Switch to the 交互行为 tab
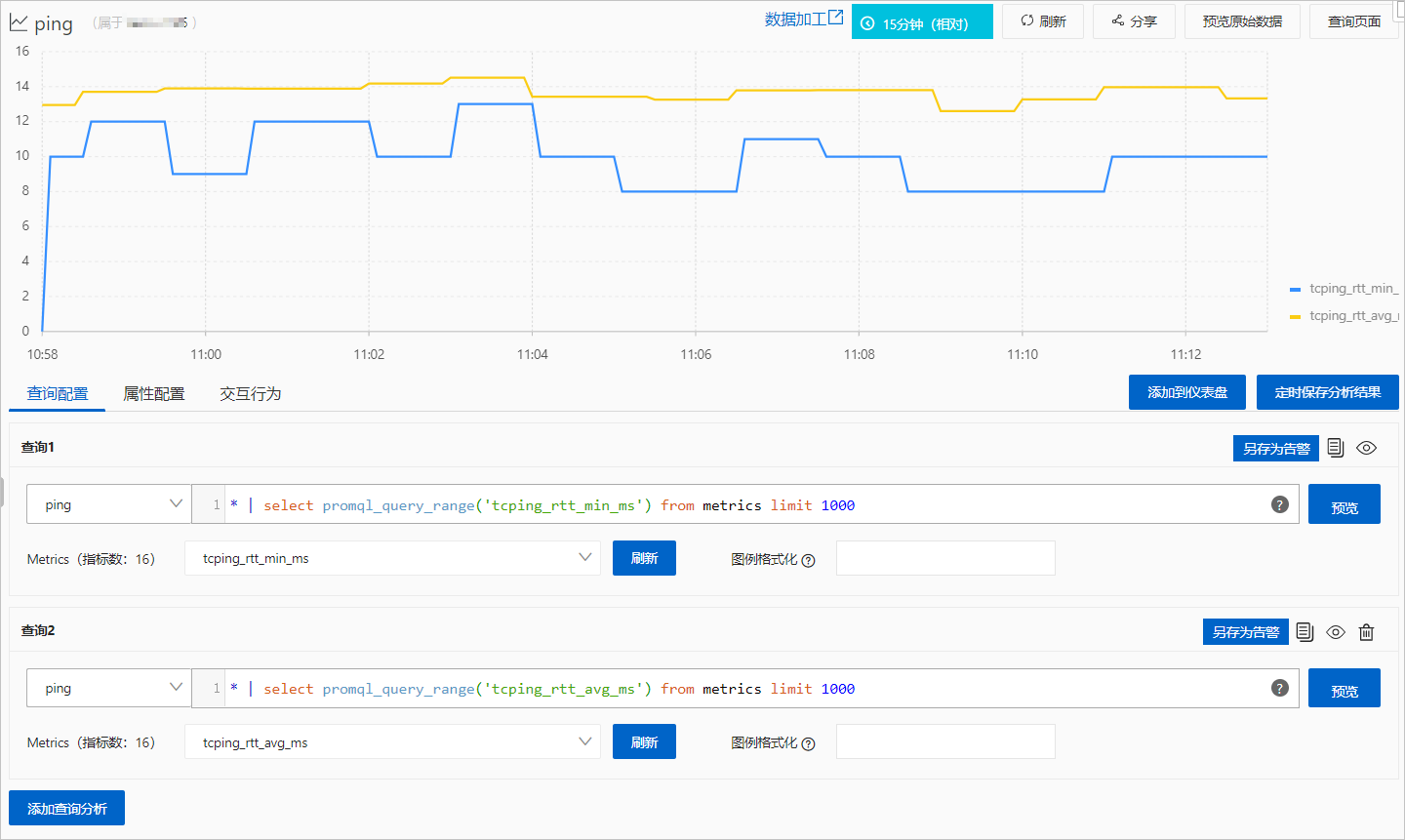Screen dimensions: 1405x840 click(251, 393)
